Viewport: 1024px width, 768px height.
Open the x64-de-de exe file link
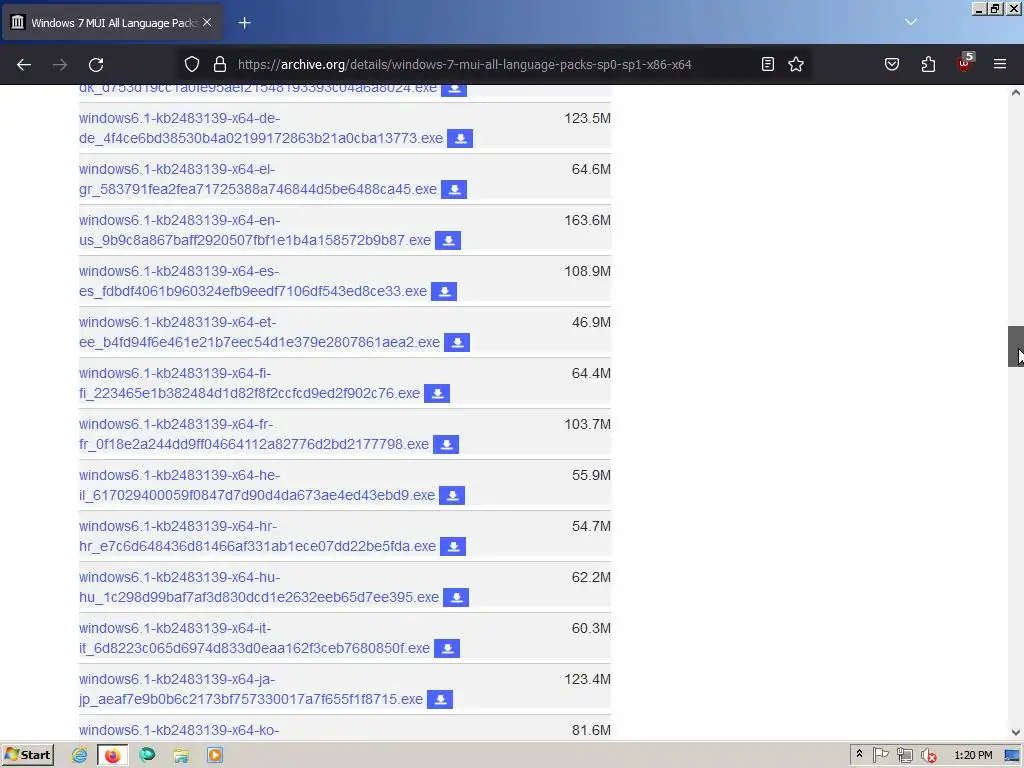click(261, 128)
